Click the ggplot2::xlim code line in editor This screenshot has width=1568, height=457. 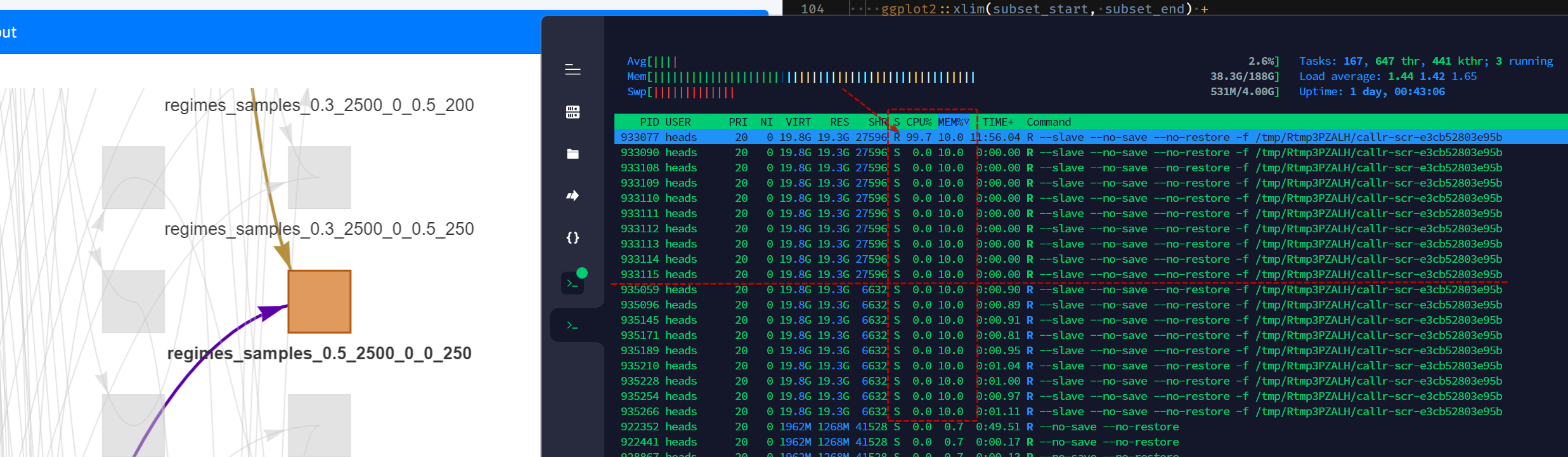point(1044,9)
